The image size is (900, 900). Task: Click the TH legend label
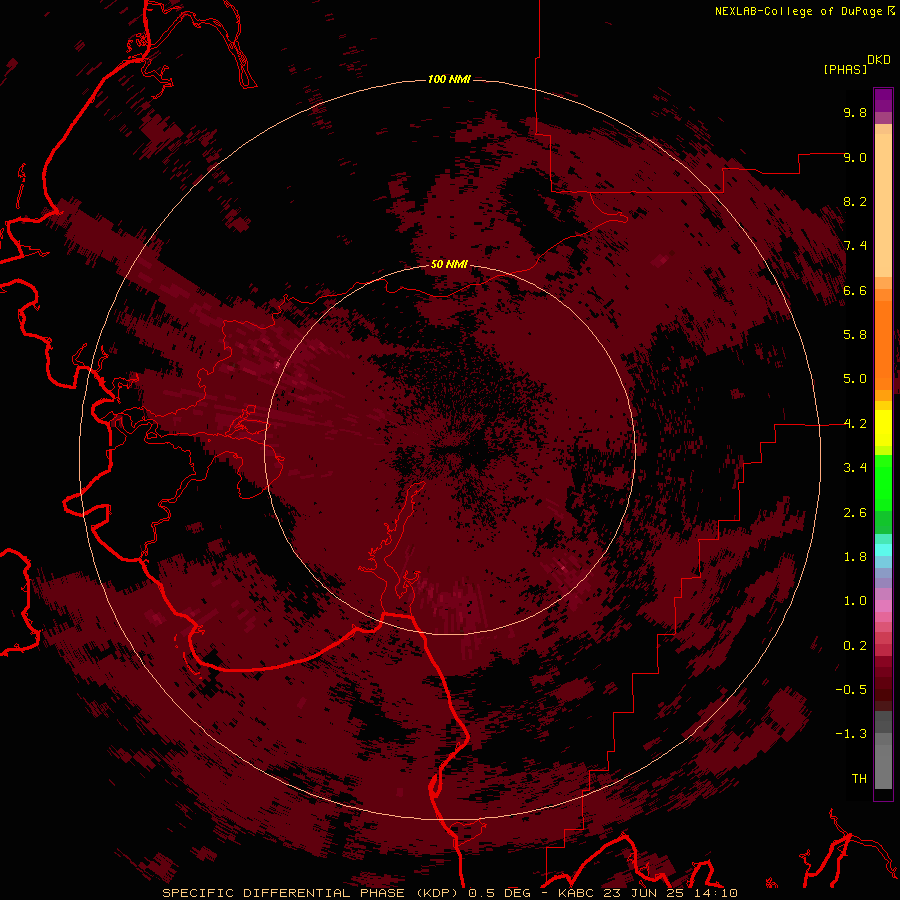tap(859, 779)
